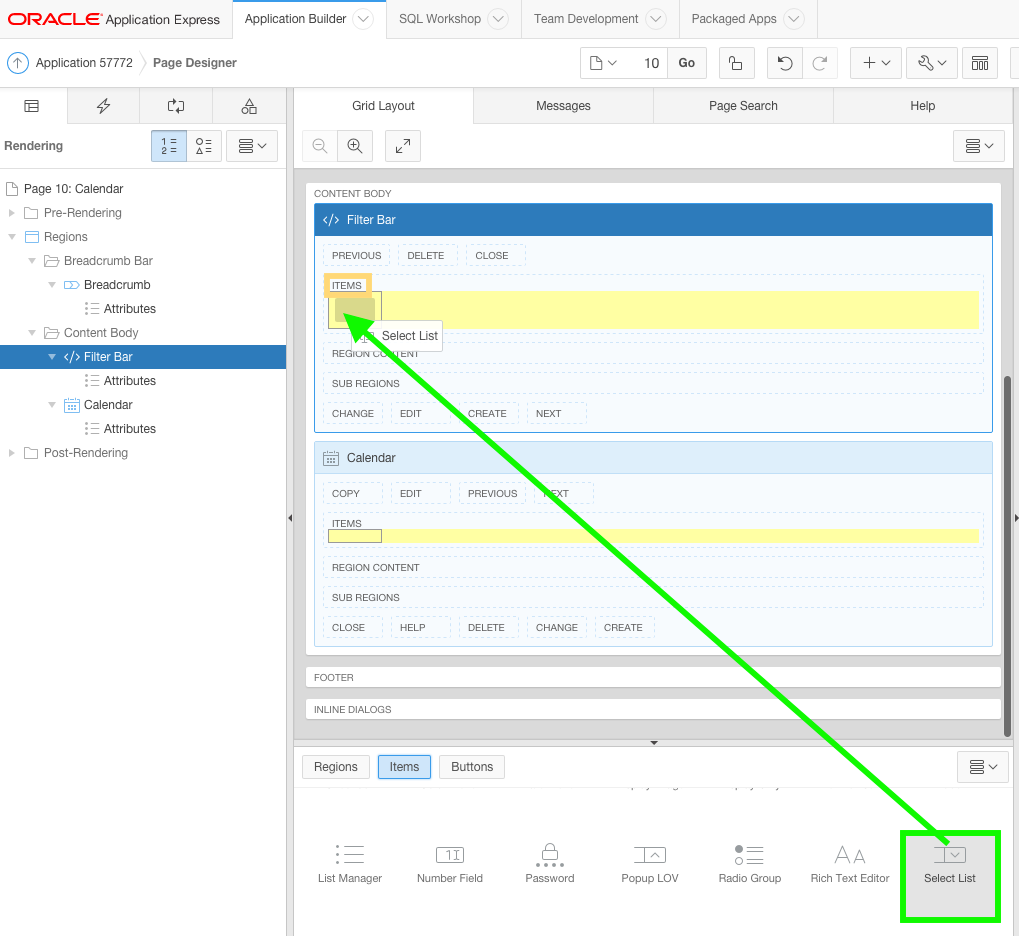Image resolution: width=1019 pixels, height=936 pixels.
Task: Zoom in the grid layout
Action: [355, 146]
